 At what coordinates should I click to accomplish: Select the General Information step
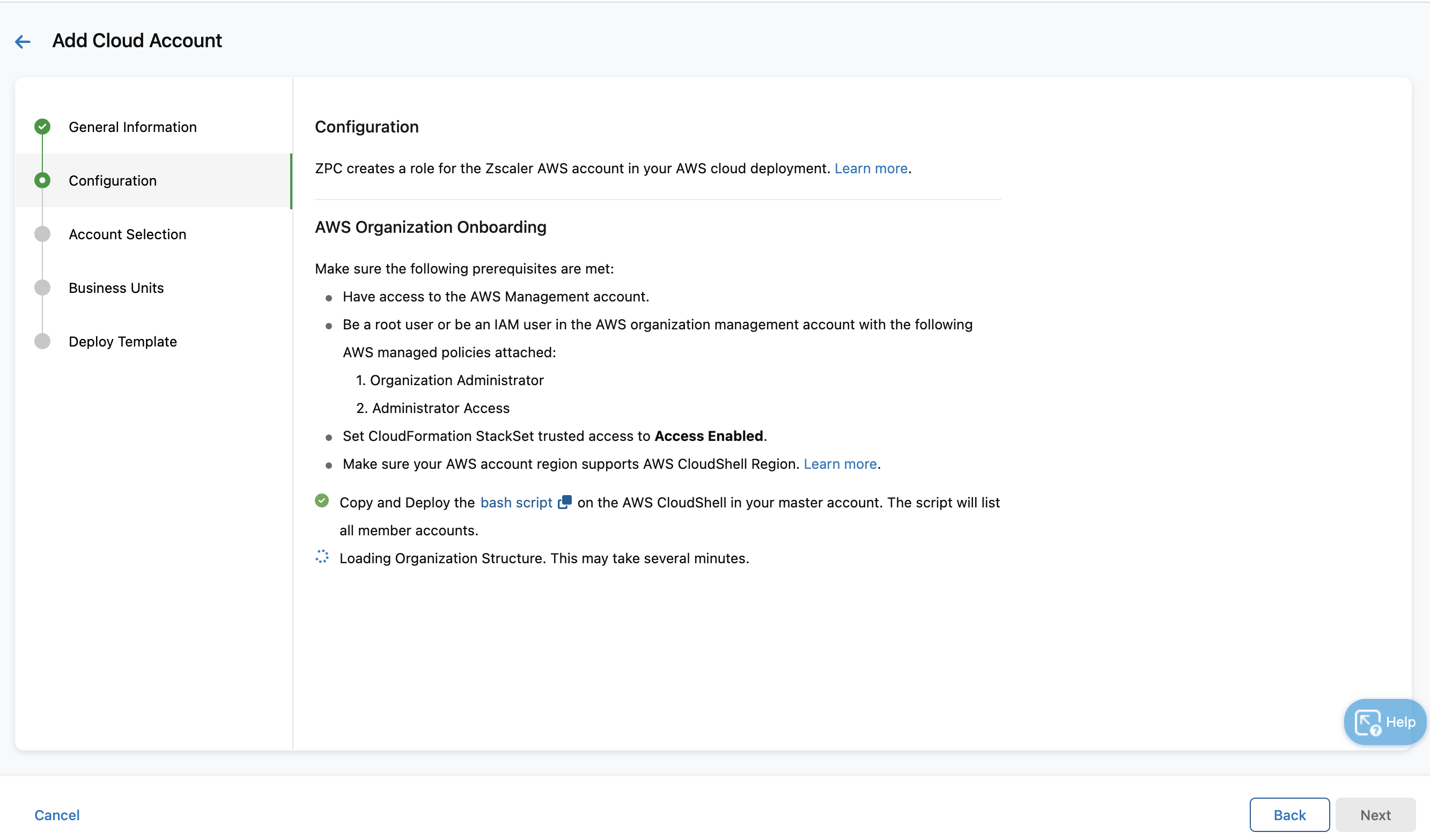pyautogui.click(x=133, y=127)
